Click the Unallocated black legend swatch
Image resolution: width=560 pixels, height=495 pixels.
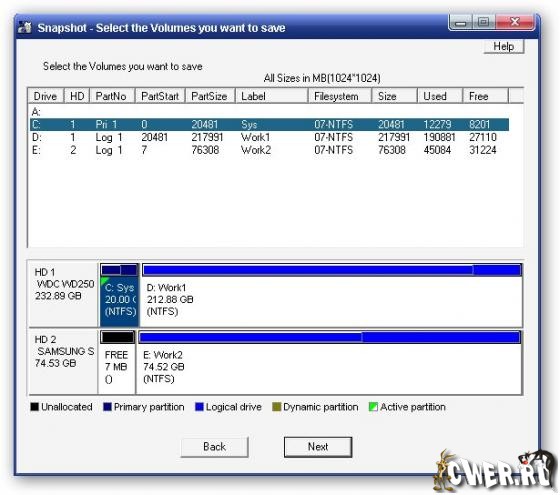34,407
